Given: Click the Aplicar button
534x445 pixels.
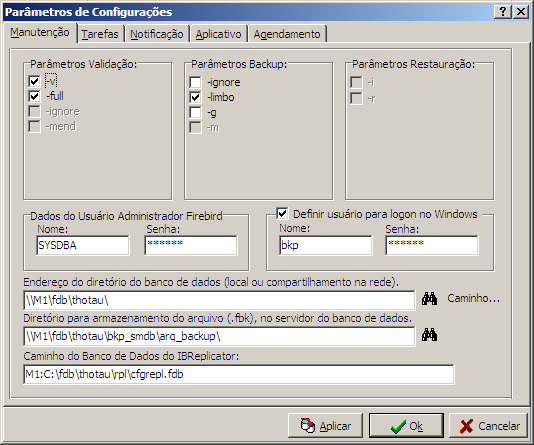Looking at the screenshot, I should pyautogui.click(x=325, y=426).
